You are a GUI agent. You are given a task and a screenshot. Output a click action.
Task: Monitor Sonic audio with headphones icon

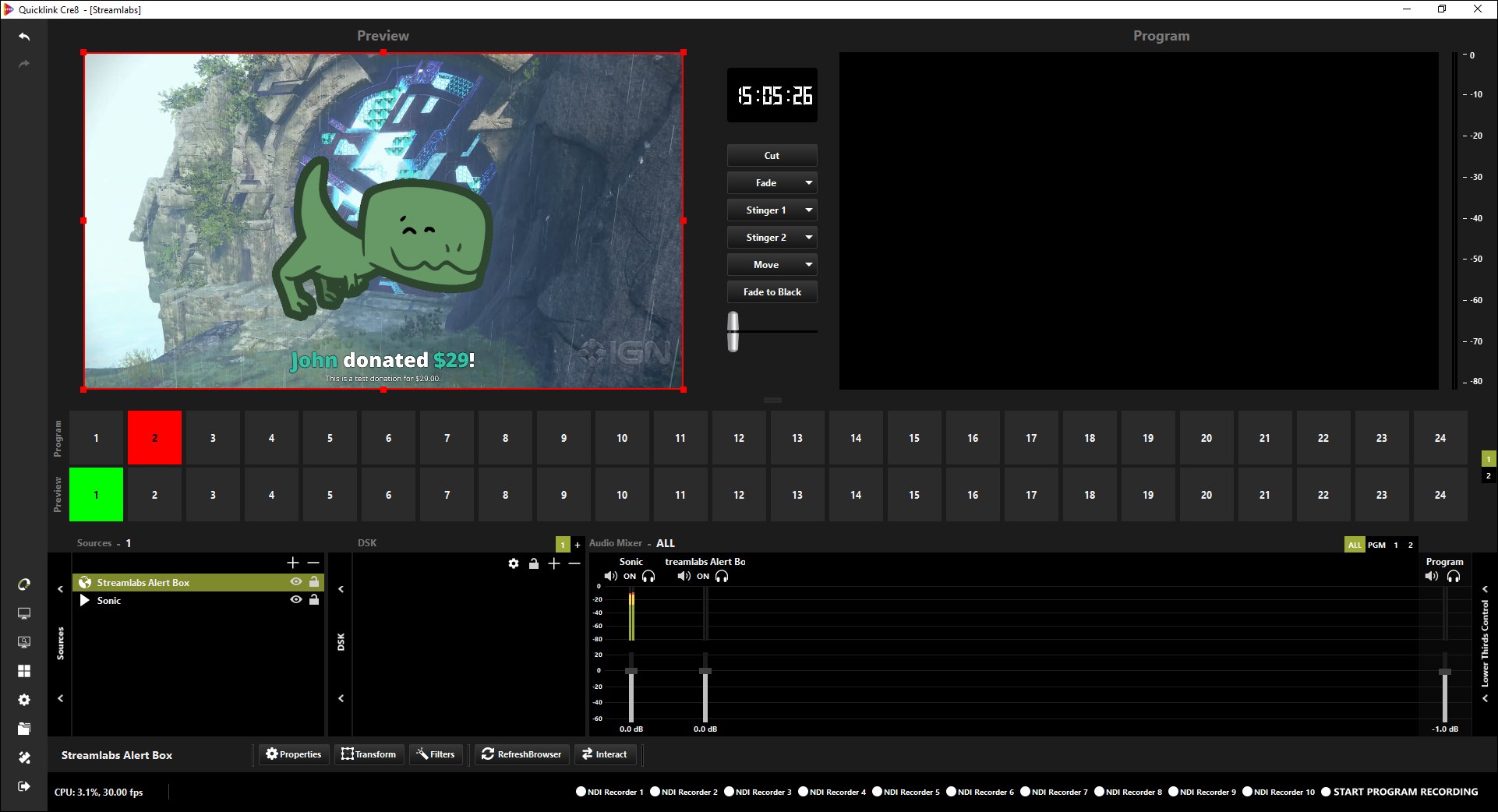[x=648, y=577]
